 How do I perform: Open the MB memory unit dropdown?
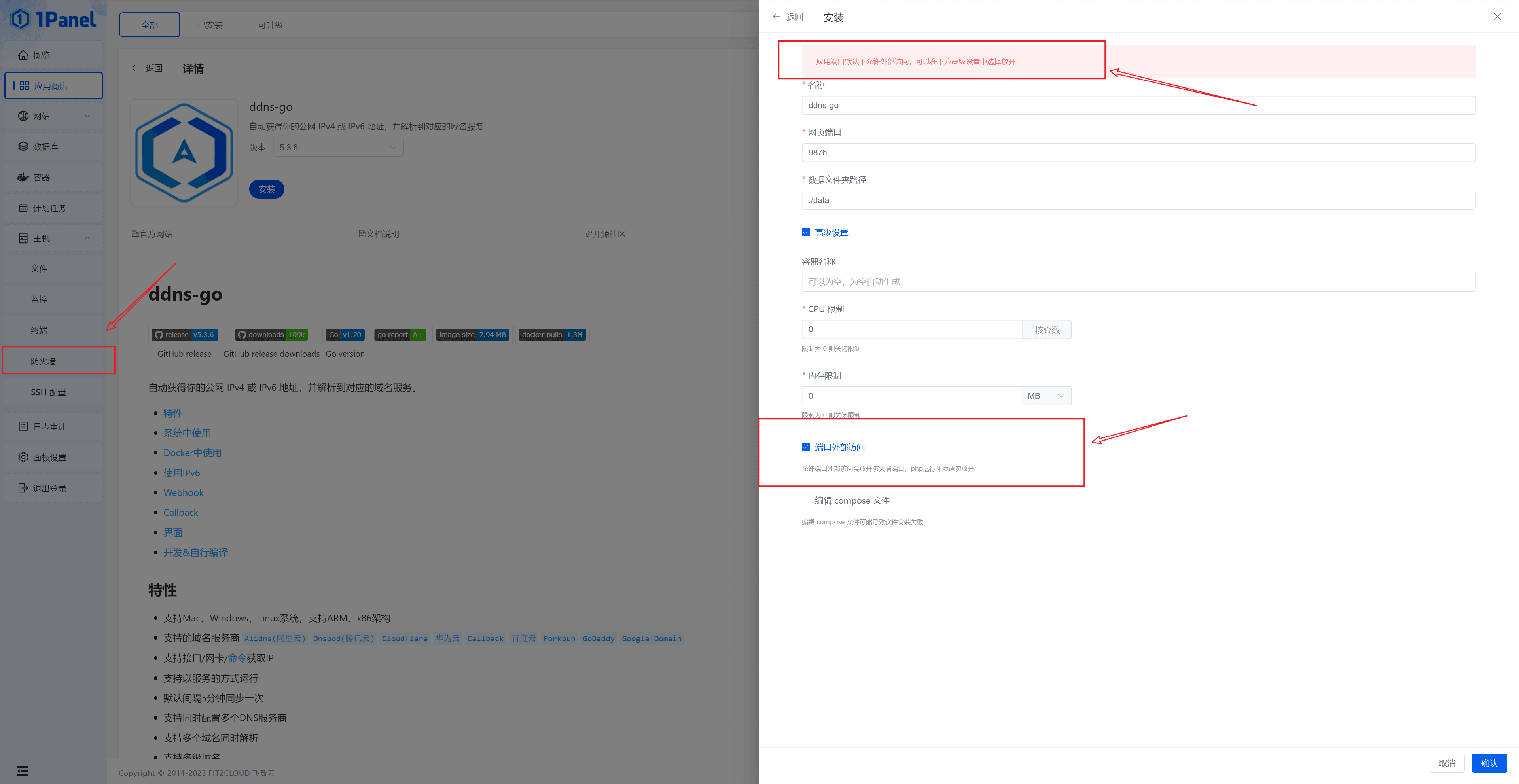pyautogui.click(x=1045, y=396)
